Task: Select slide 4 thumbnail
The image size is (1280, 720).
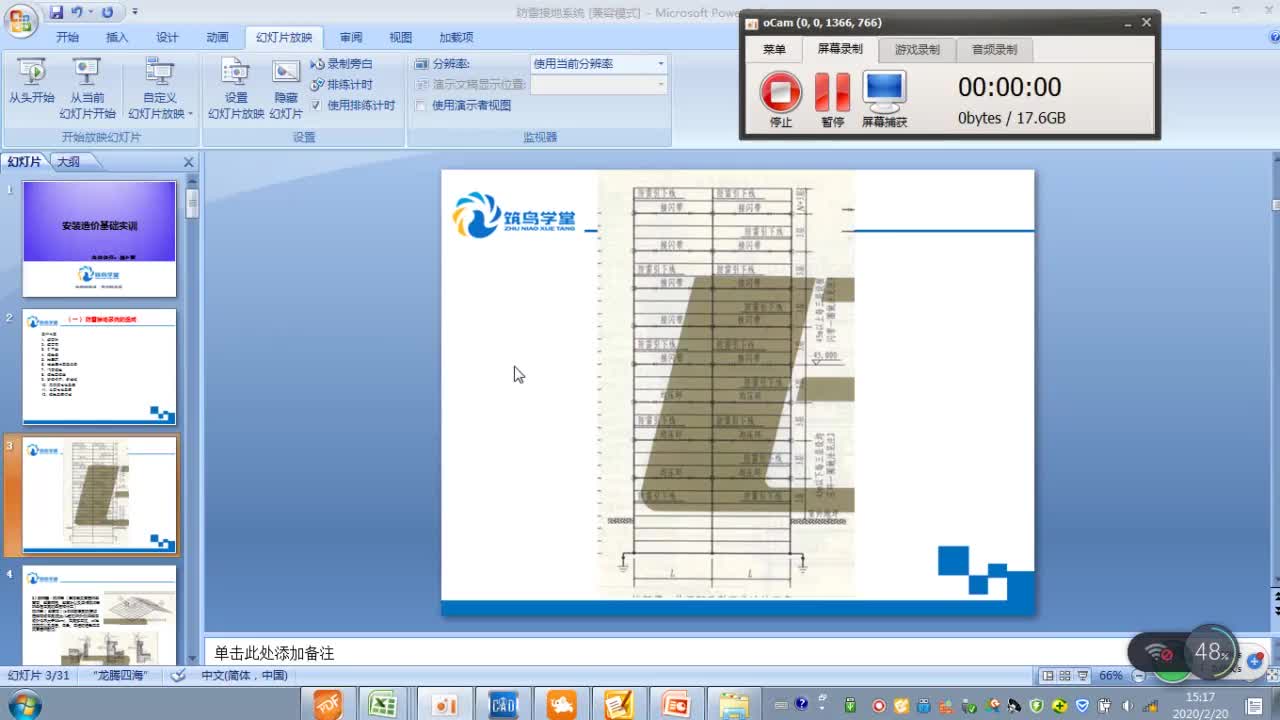Action: tap(99, 615)
